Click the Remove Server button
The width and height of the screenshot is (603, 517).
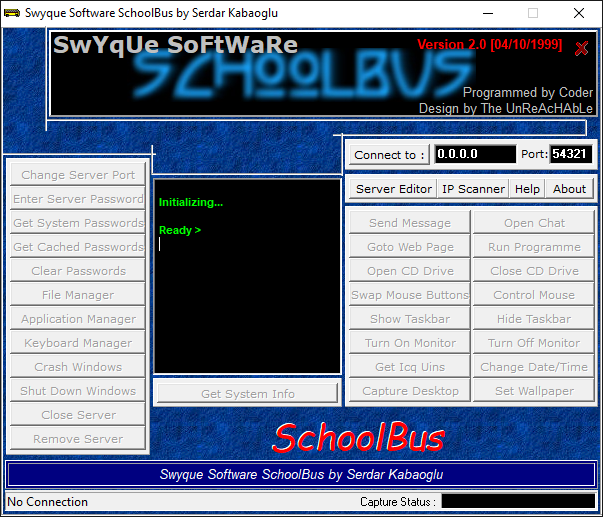[x=78, y=439]
